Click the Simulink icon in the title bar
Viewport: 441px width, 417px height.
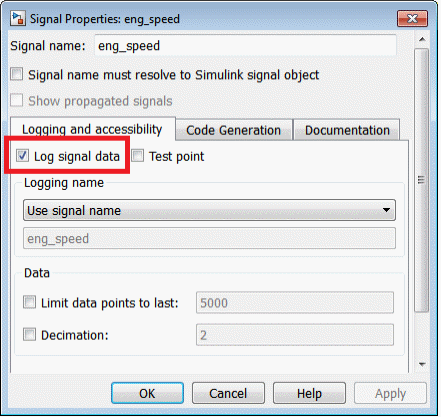point(17,19)
